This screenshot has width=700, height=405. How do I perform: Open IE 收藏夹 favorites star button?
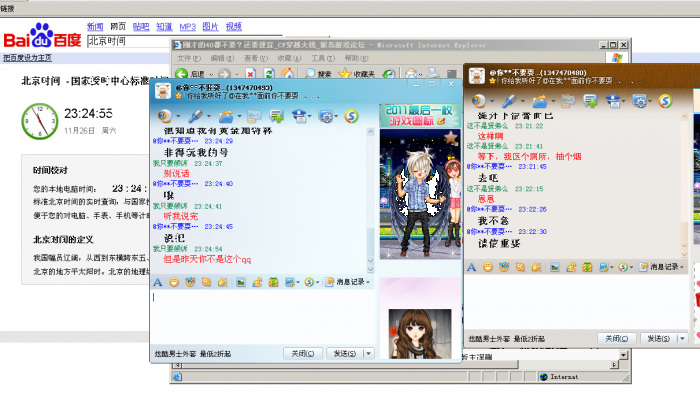[357, 74]
